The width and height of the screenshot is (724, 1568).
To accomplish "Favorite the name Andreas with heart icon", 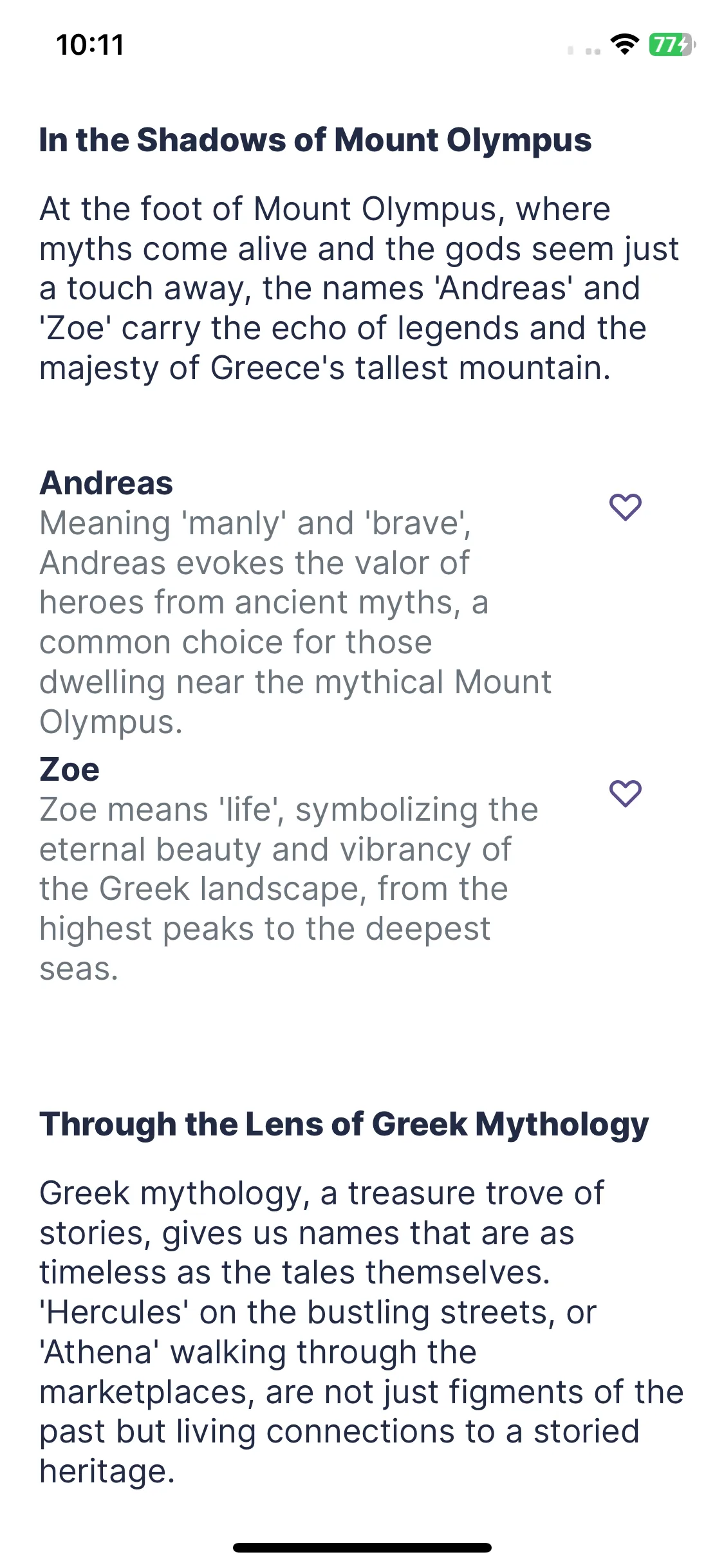I will click(625, 507).
